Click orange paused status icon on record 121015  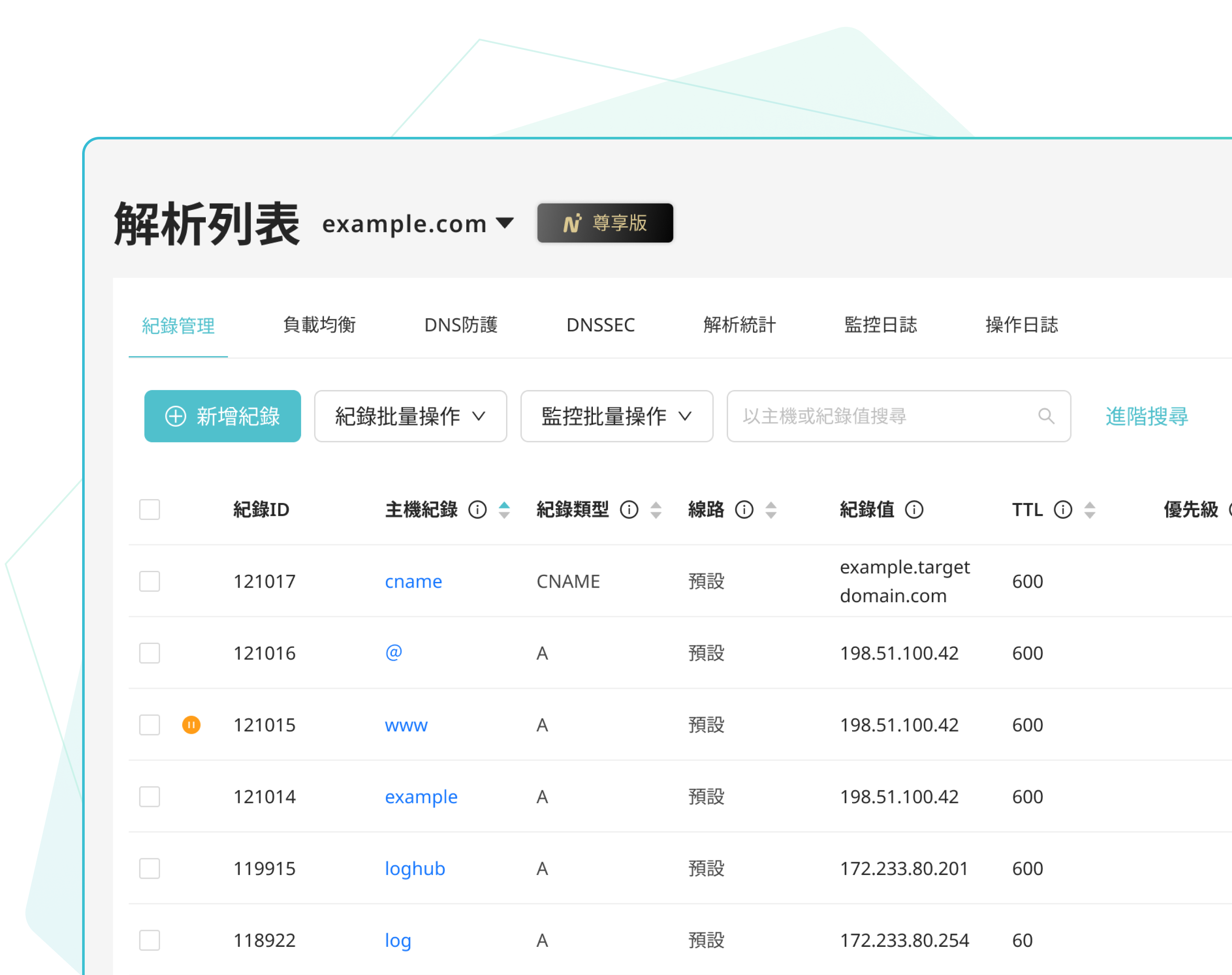click(191, 725)
